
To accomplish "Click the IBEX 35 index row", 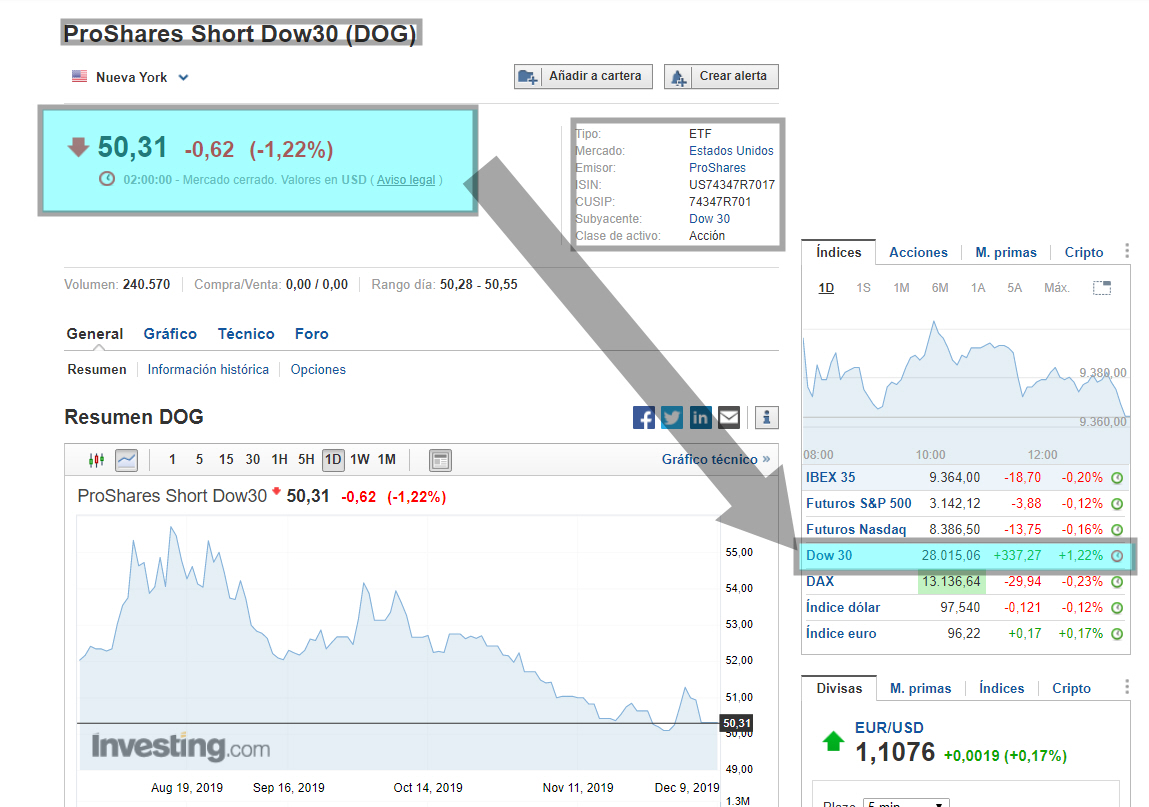I will coord(831,477).
